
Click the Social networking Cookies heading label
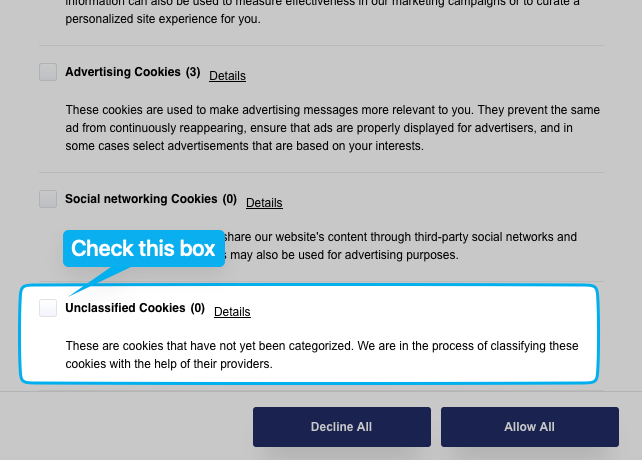(x=141, y=199)
